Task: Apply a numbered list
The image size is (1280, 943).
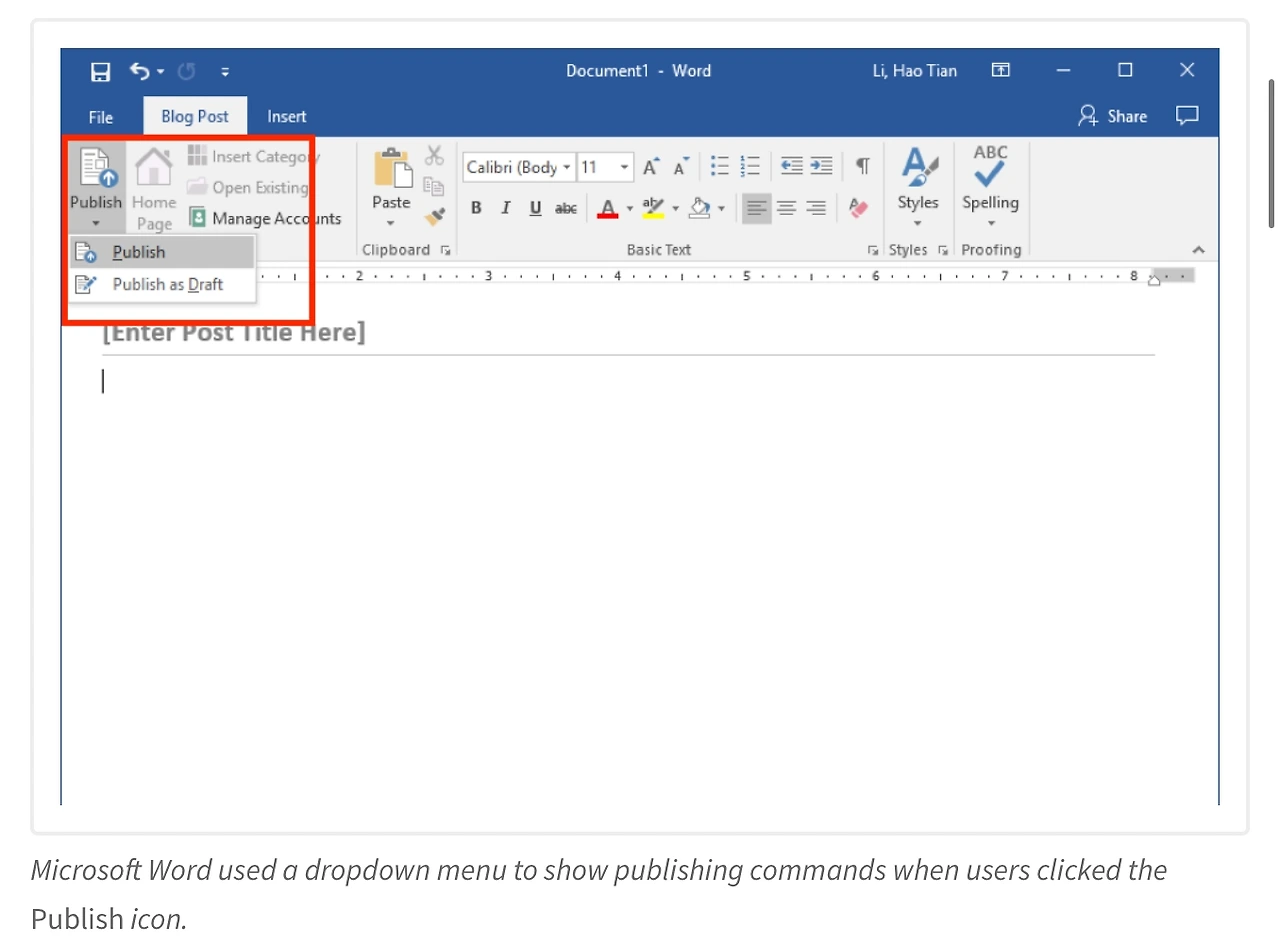Action: tap(750, 166)
